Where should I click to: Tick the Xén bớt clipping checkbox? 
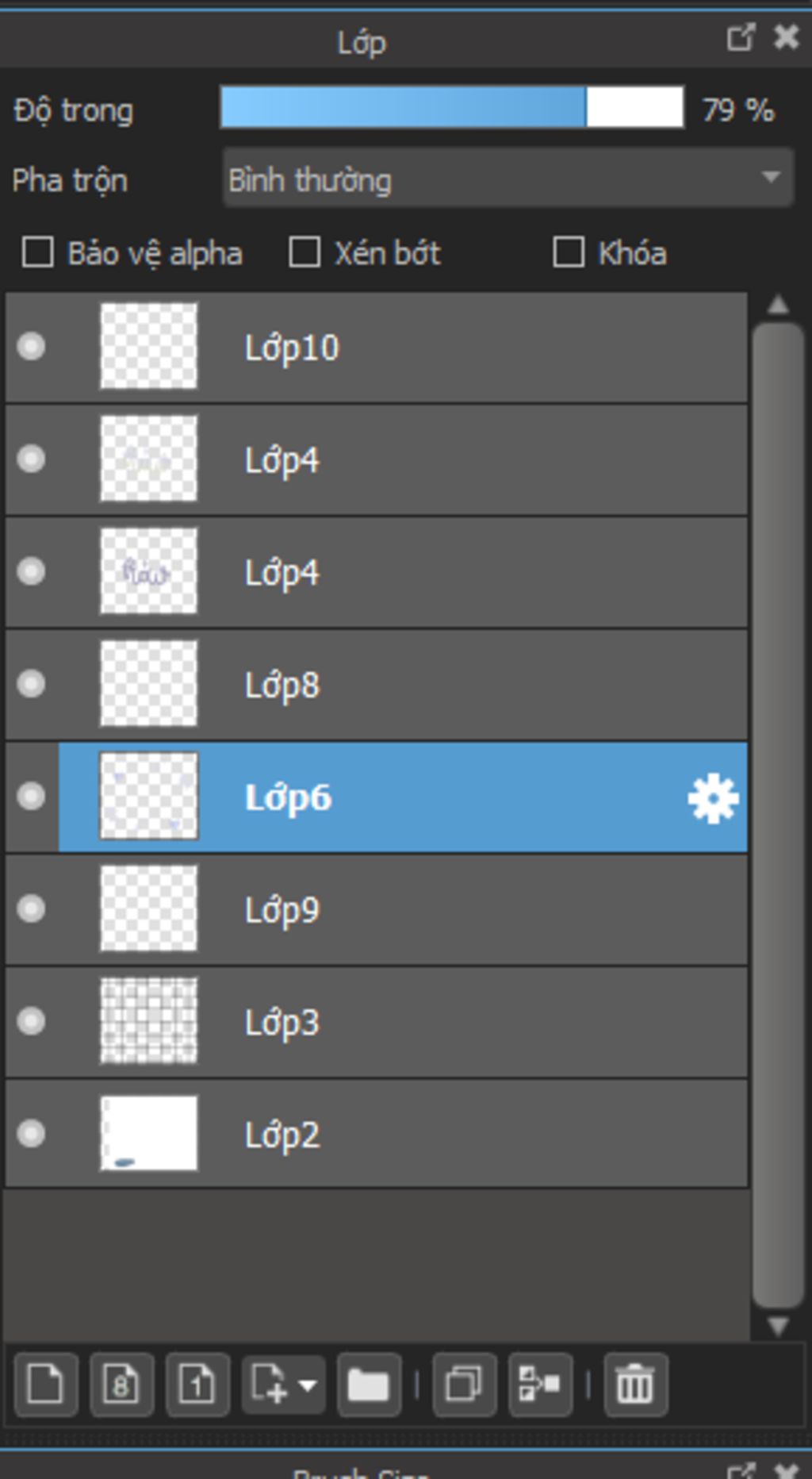(x=305, y=253)
